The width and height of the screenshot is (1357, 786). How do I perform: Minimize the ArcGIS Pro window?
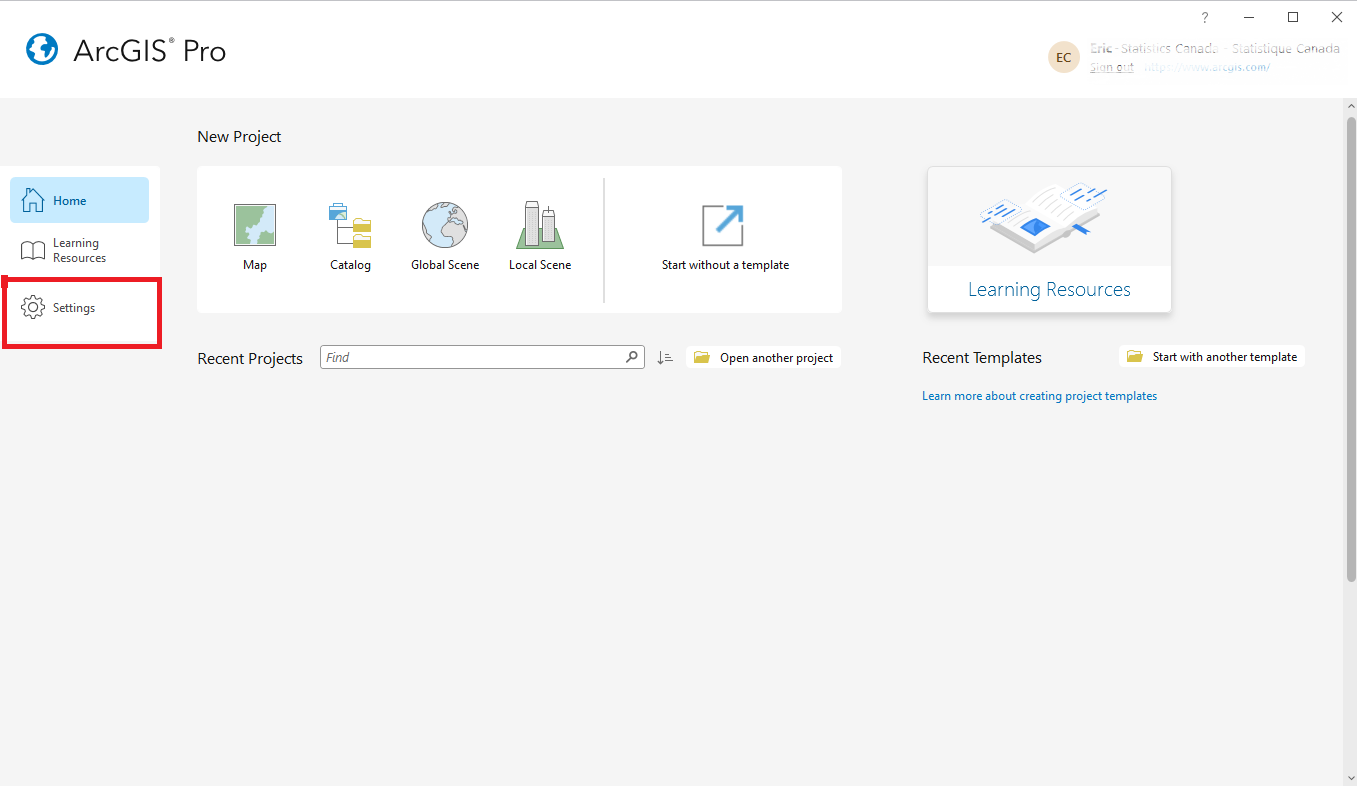(1249, 17)
